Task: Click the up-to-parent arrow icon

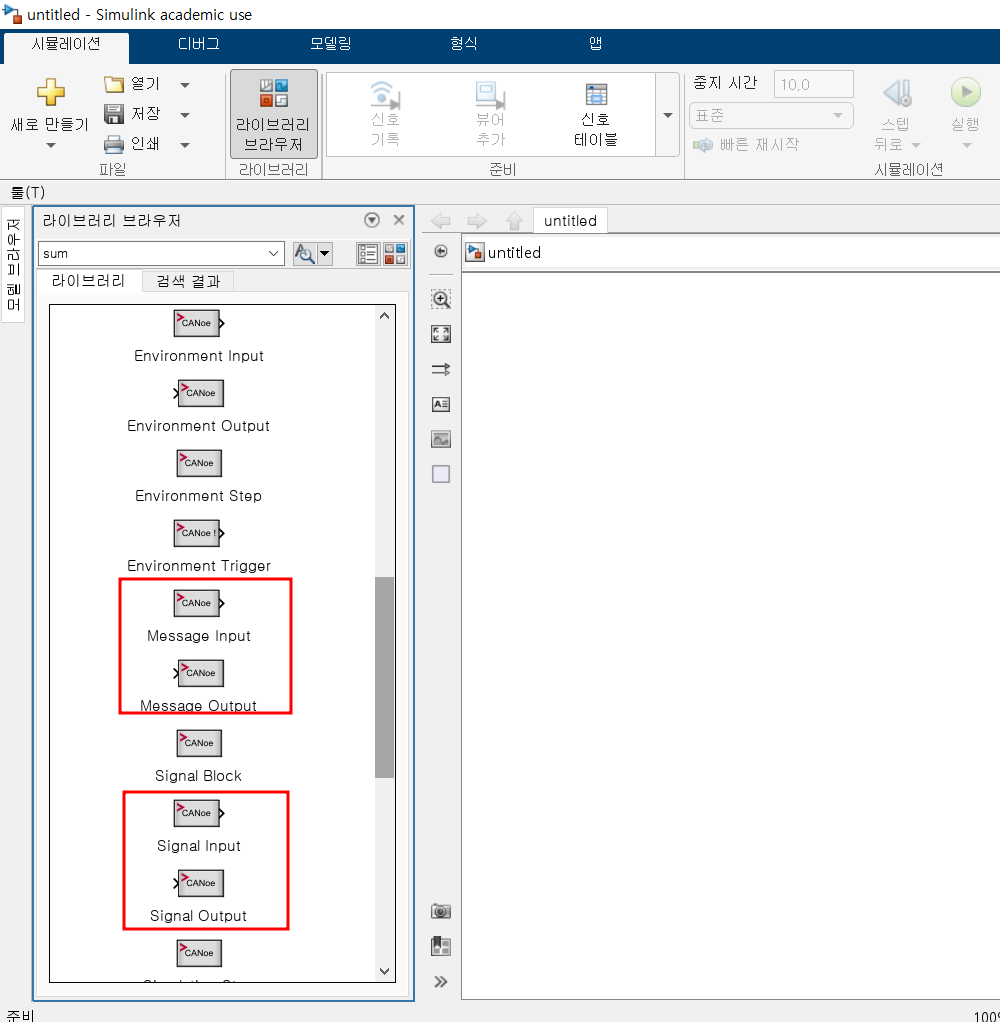Action: (x=514, y=221)
